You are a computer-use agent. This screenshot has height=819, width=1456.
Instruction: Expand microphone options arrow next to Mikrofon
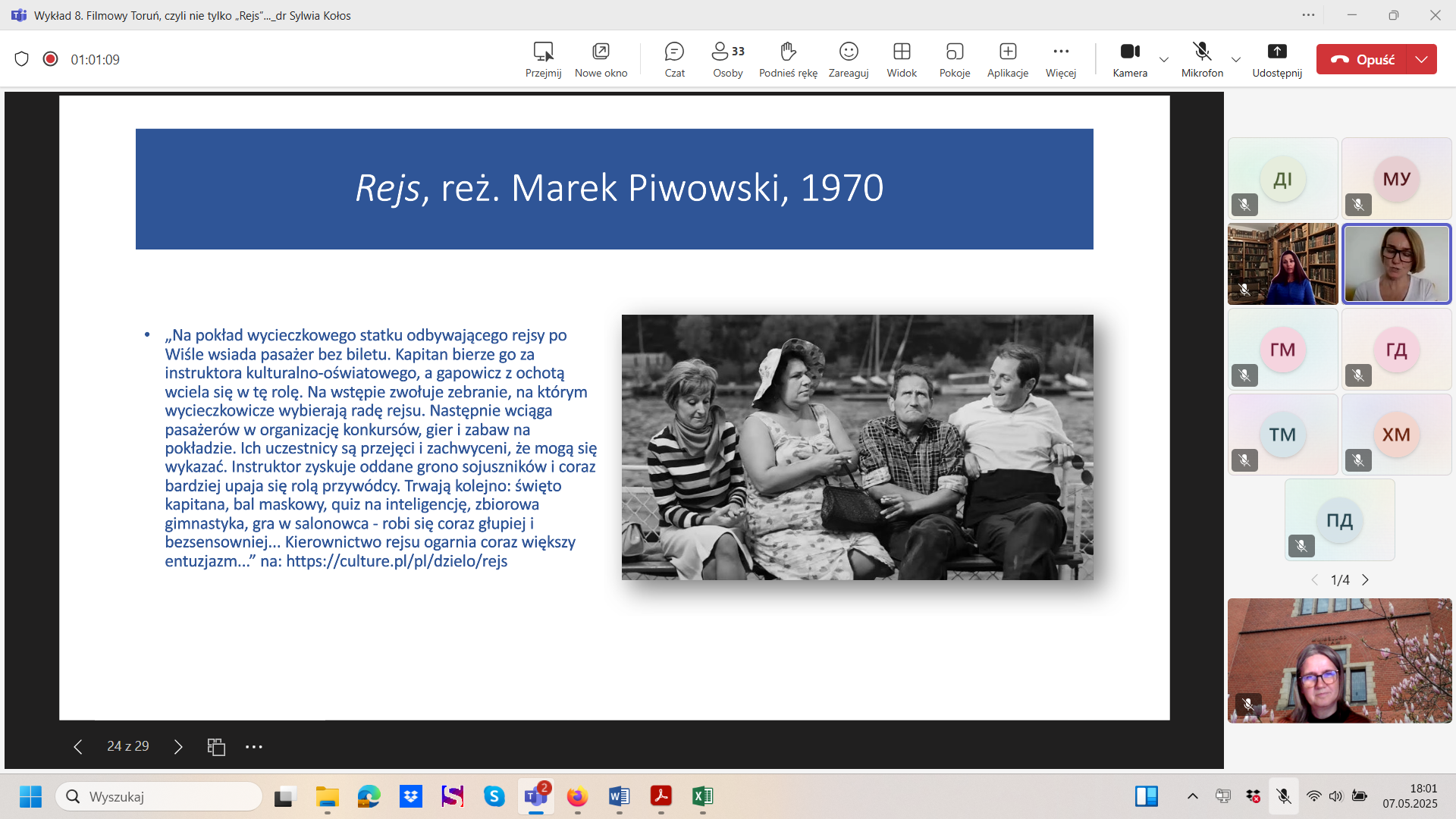[1235, 59]
